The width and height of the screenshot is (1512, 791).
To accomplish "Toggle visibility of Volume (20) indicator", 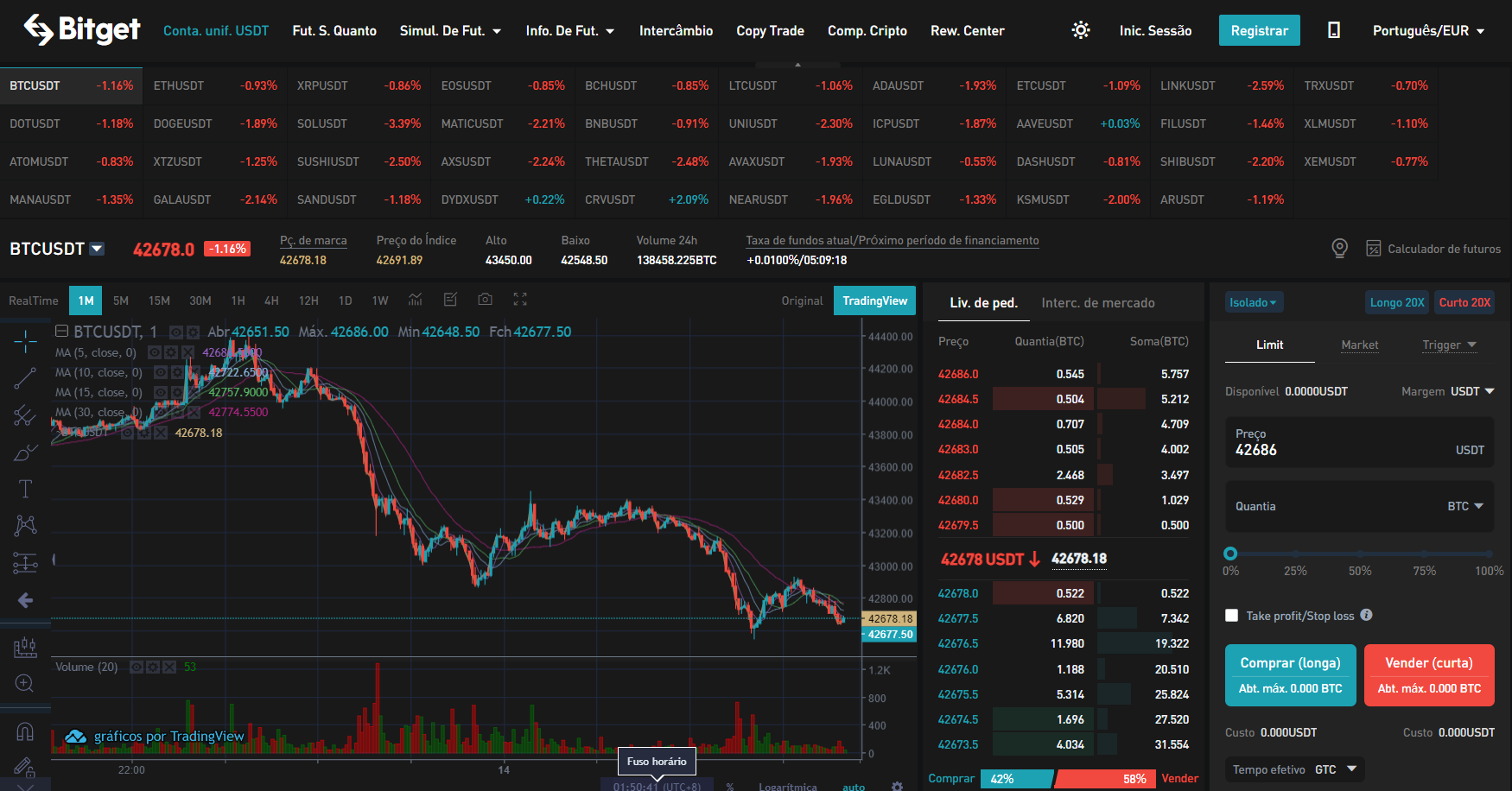I will click(x=137, y=667).
